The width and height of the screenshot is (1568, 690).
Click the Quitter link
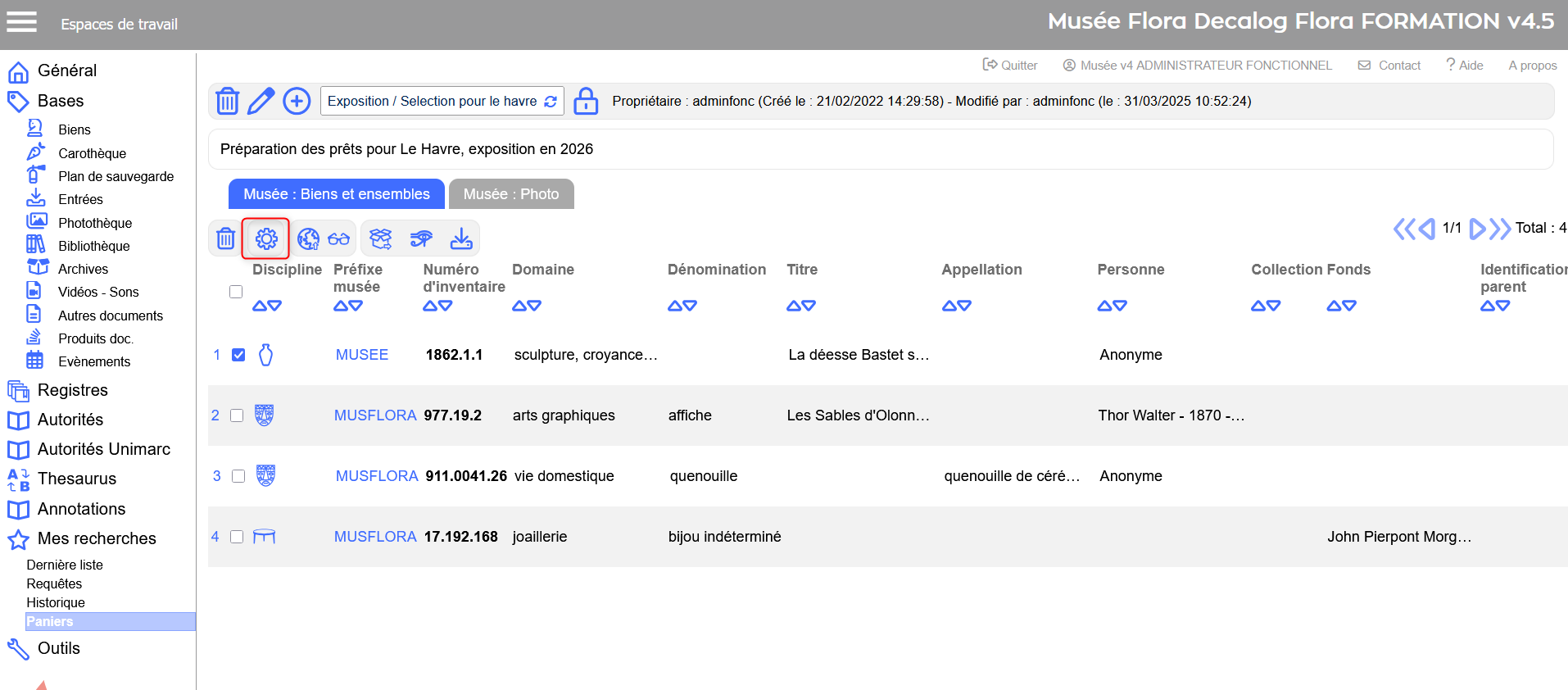[x=1010, y=66]
